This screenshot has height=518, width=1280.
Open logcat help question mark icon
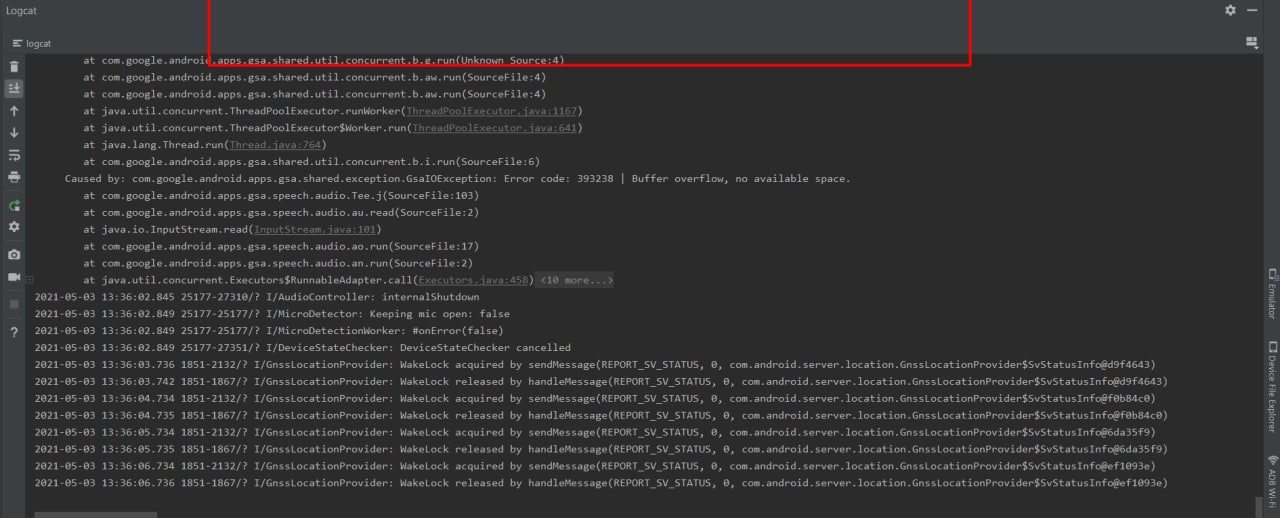14,332
